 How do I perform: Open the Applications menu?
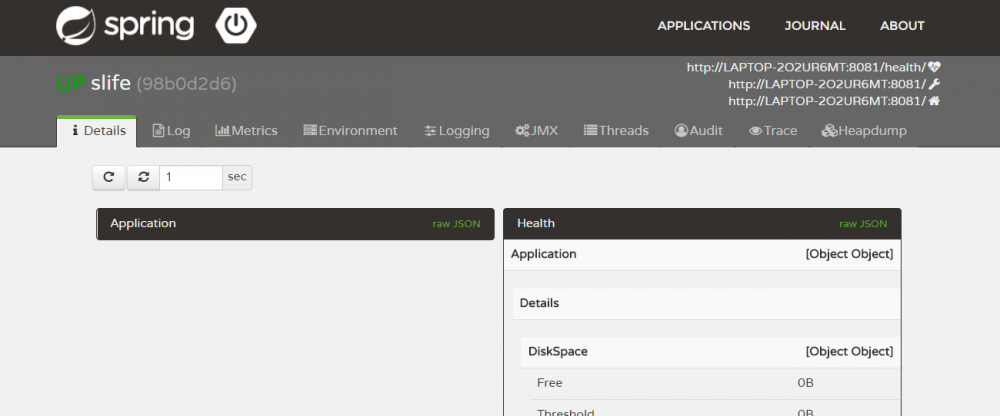pos(703,26)
